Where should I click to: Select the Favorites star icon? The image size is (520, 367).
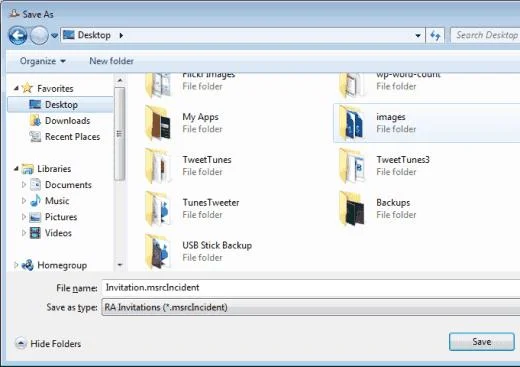(x=27, y=88)
